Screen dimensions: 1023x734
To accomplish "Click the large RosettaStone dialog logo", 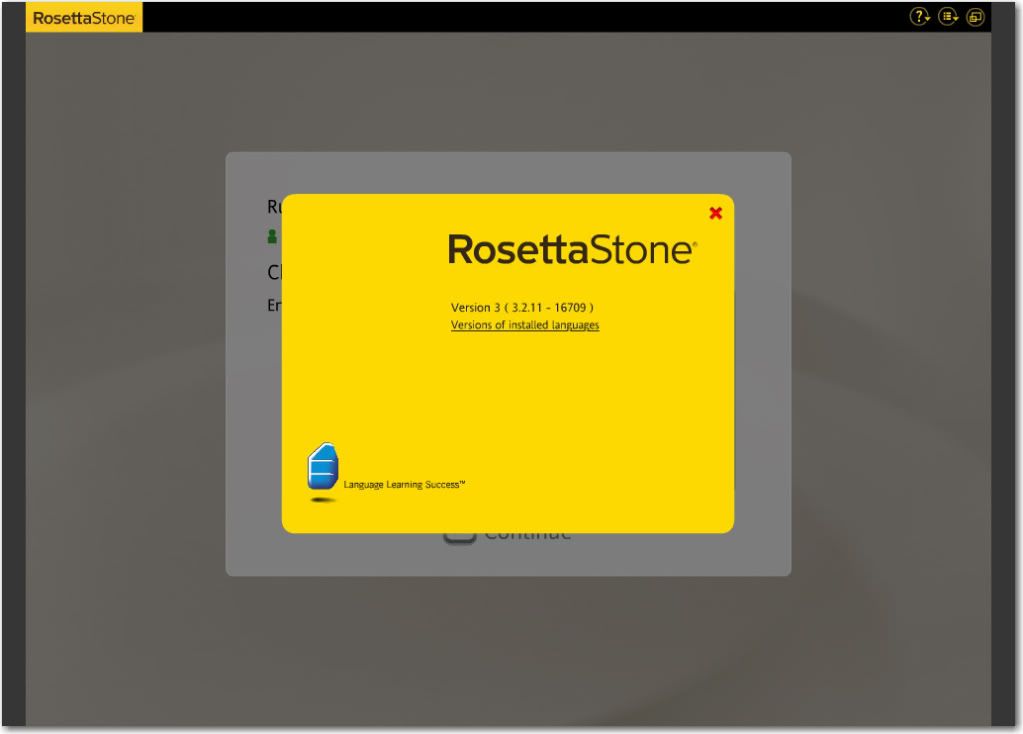I will (x=572, y=250).
